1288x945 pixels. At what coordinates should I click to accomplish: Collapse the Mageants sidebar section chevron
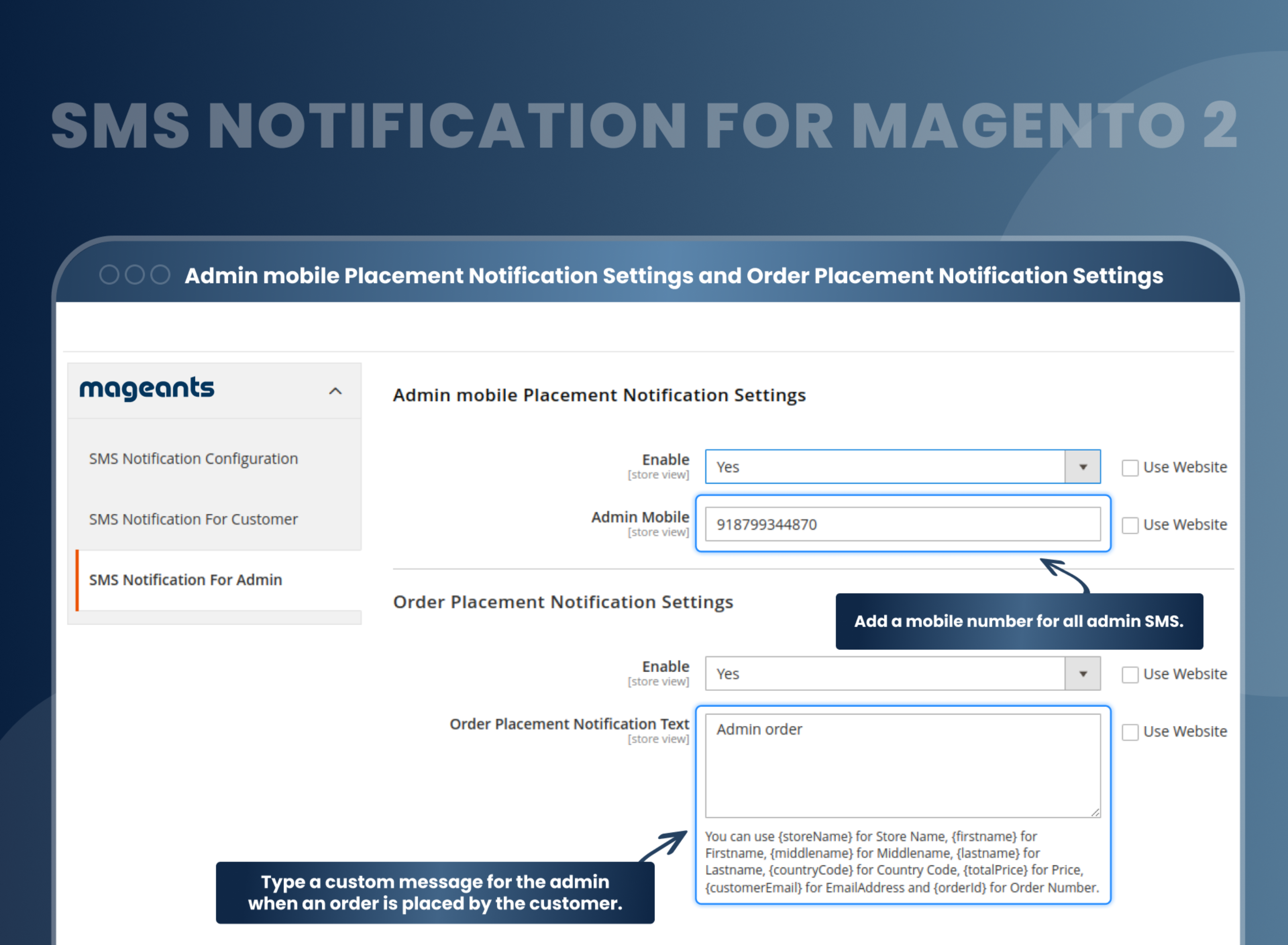[335, 391]
